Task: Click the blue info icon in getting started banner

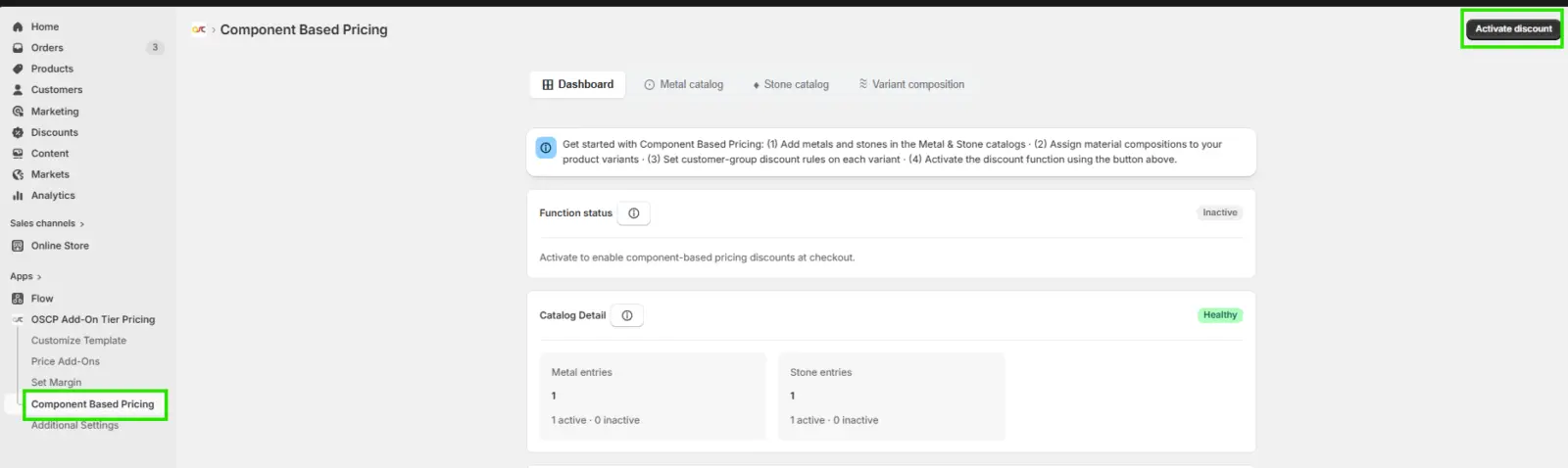Action: coord(546,148)
